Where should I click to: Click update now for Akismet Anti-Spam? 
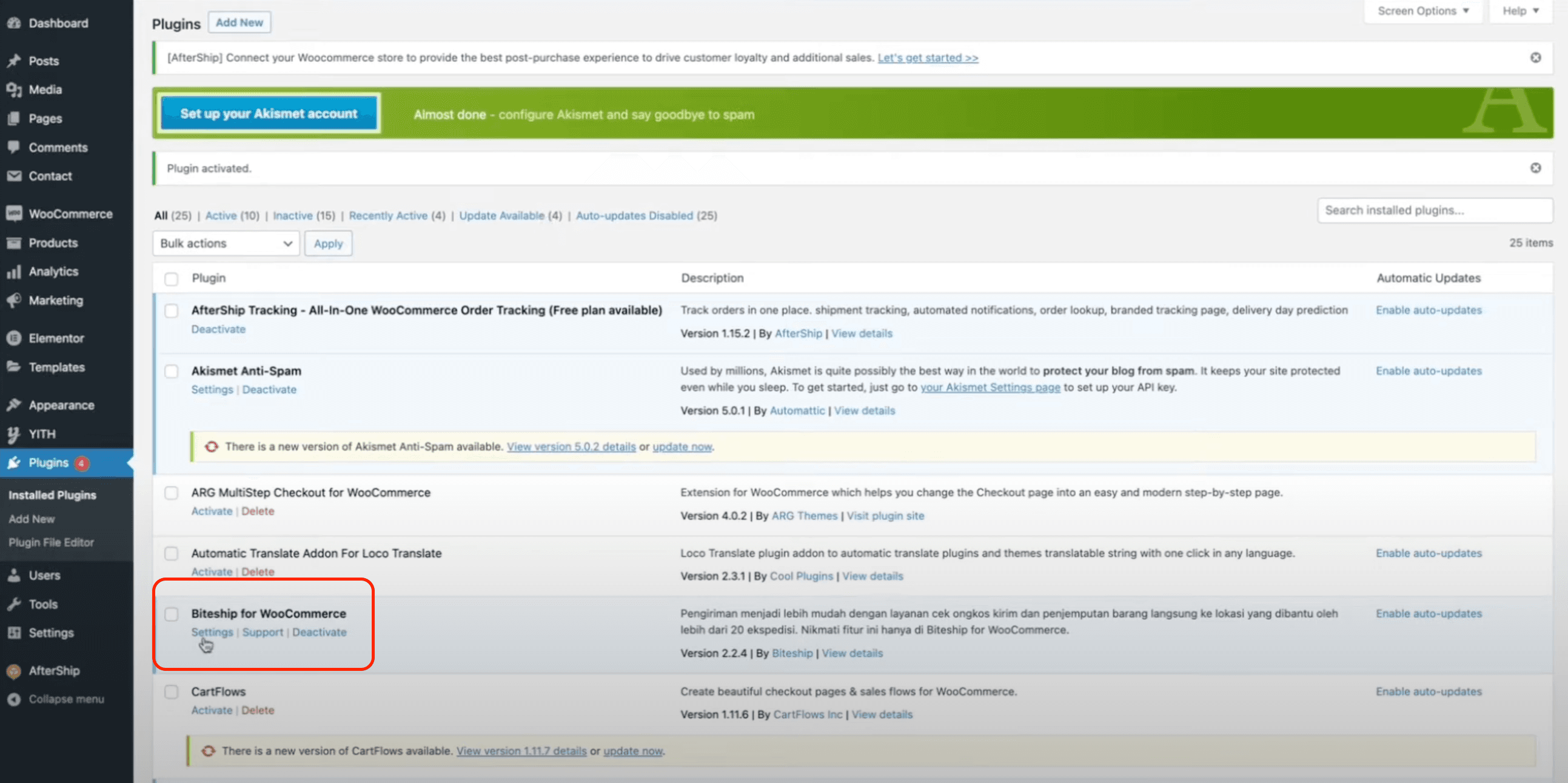click(682, 447)
